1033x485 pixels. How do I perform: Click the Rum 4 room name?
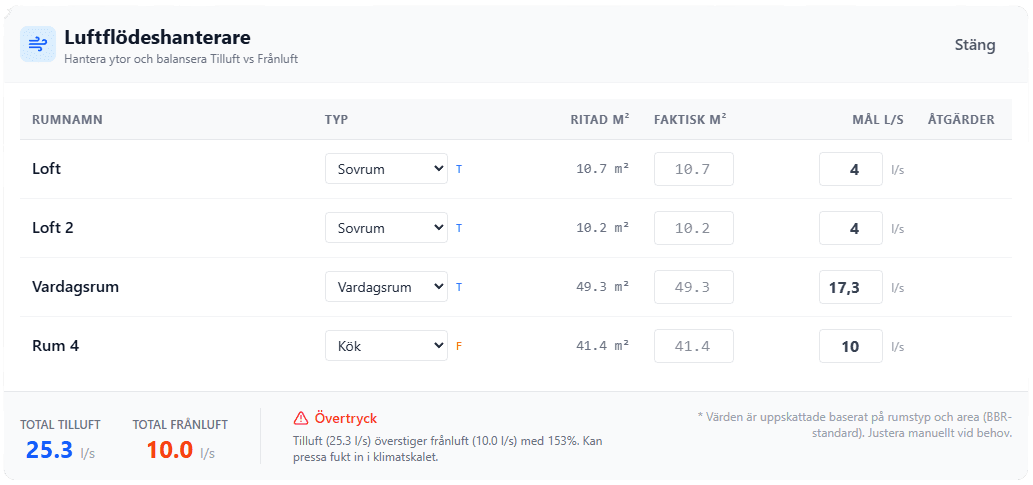point(56,346)
